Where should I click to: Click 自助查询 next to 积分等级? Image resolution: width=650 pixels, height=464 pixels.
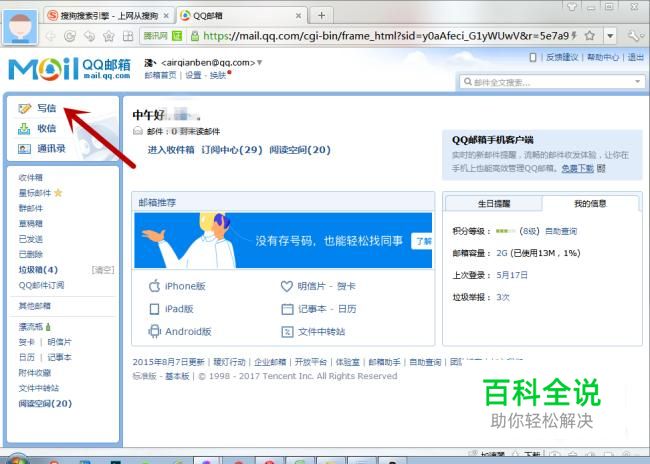click(560, 231)
